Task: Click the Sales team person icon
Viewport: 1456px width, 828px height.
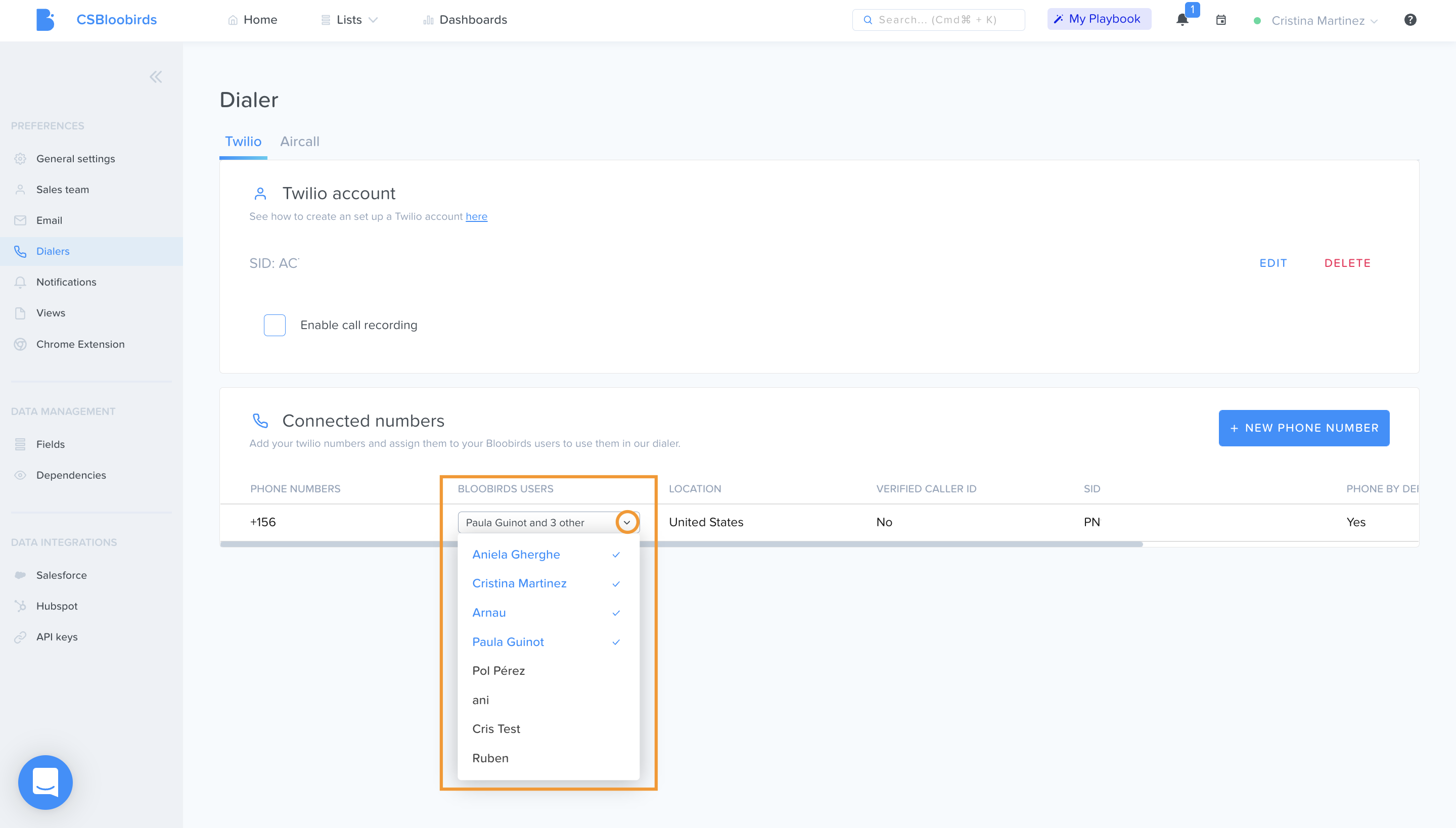Action: point(20,190)
